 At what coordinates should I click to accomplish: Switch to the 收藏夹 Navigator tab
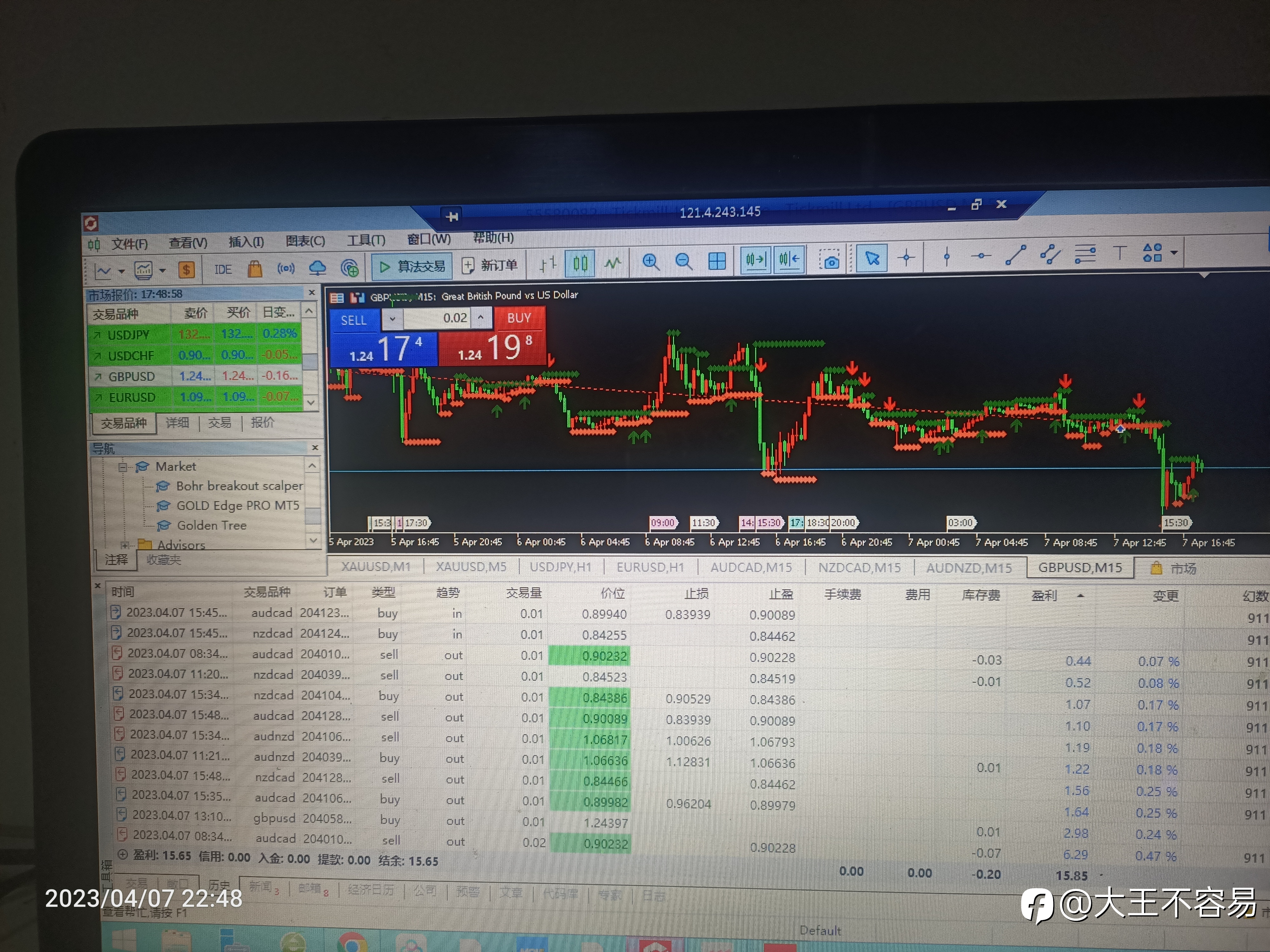click(164, 559)
